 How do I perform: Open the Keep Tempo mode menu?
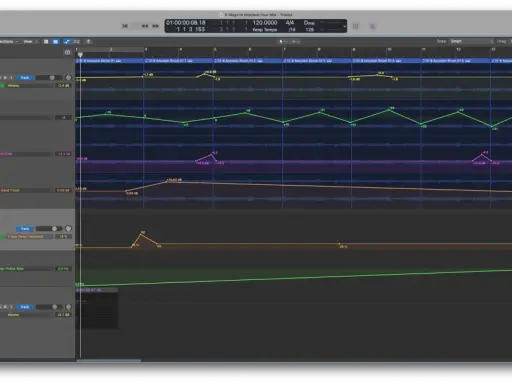[x=265, y=30]
